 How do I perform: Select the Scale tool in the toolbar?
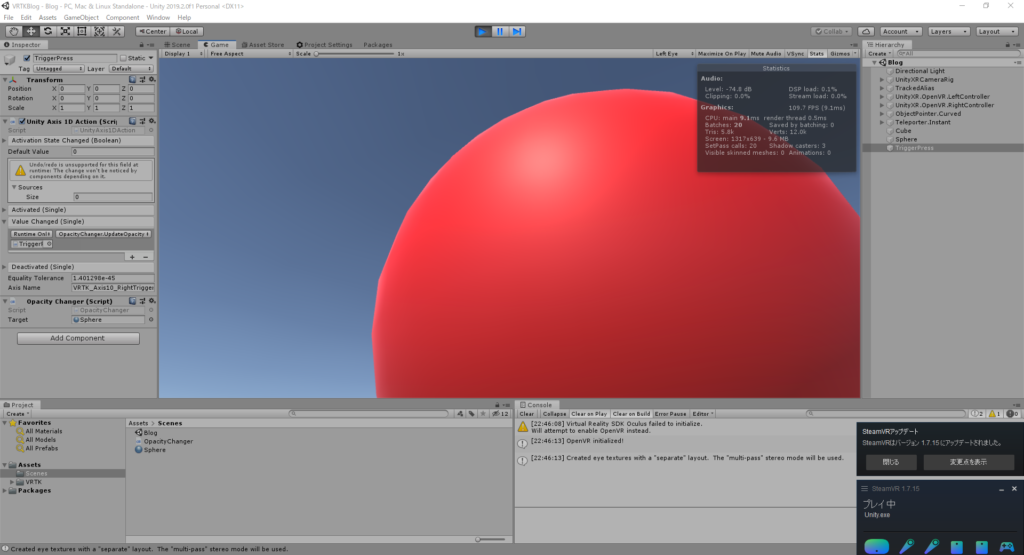65,31
